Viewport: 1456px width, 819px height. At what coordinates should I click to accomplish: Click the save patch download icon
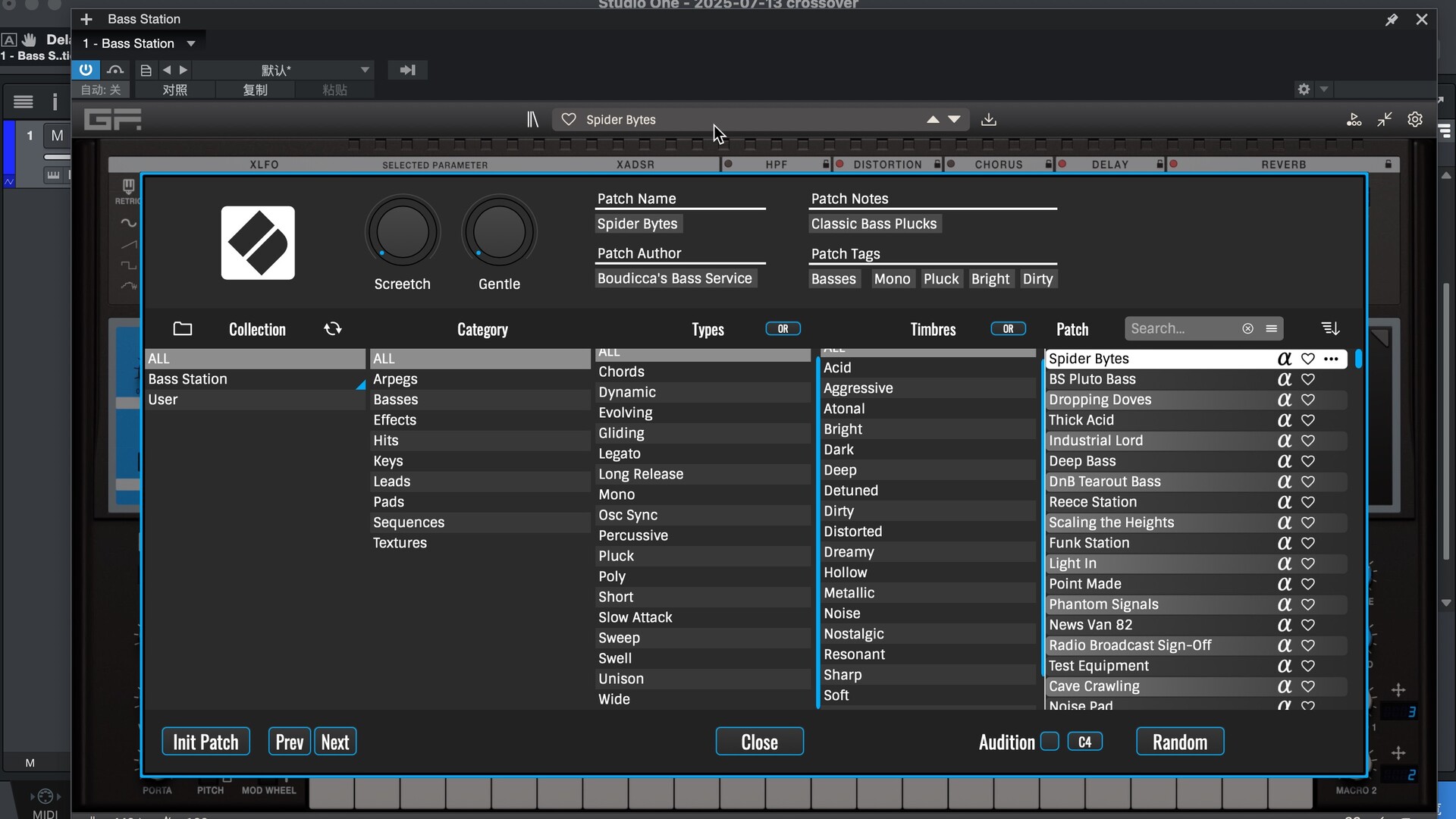[x=988, y=119]
